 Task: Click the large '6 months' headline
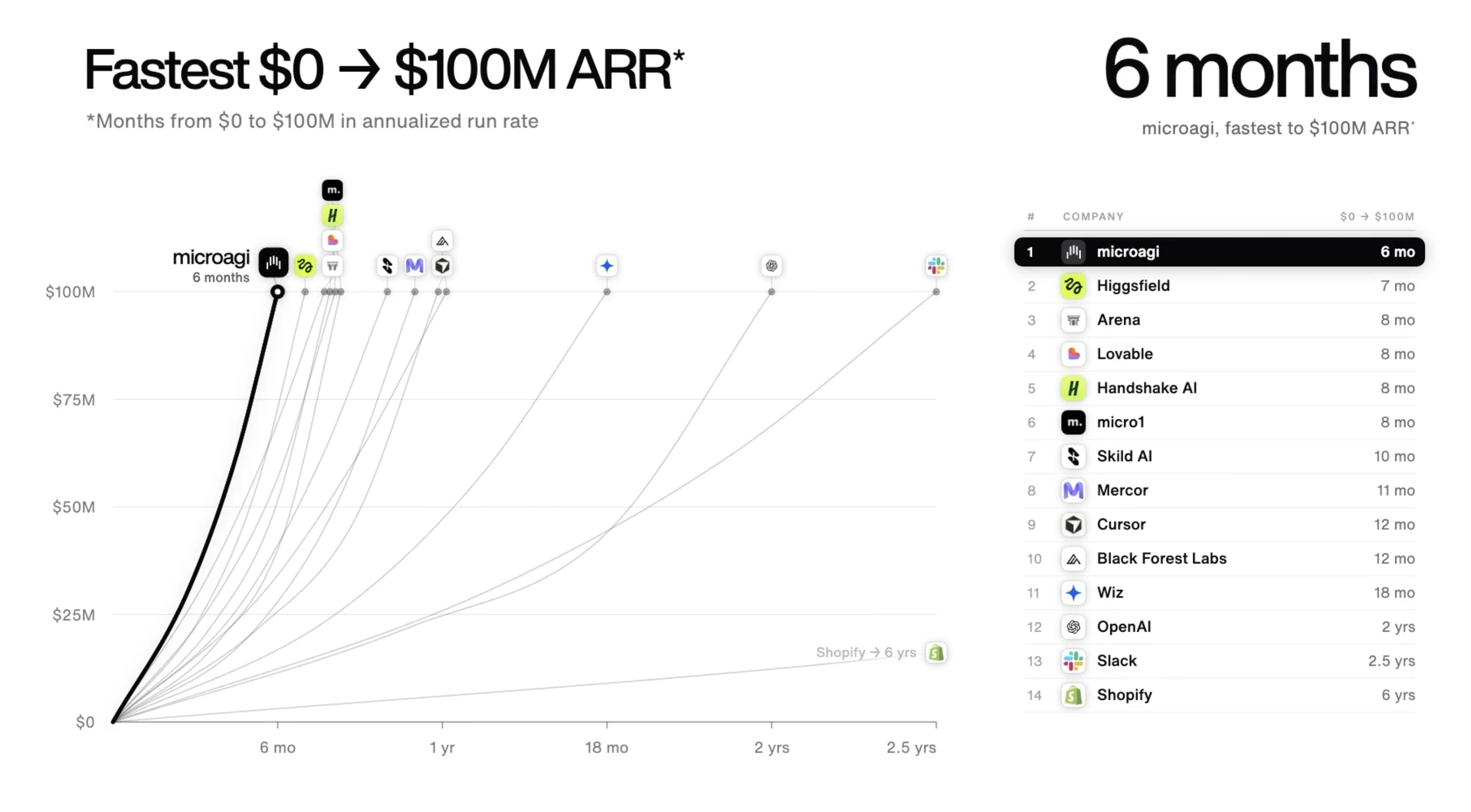(1260, 70)
